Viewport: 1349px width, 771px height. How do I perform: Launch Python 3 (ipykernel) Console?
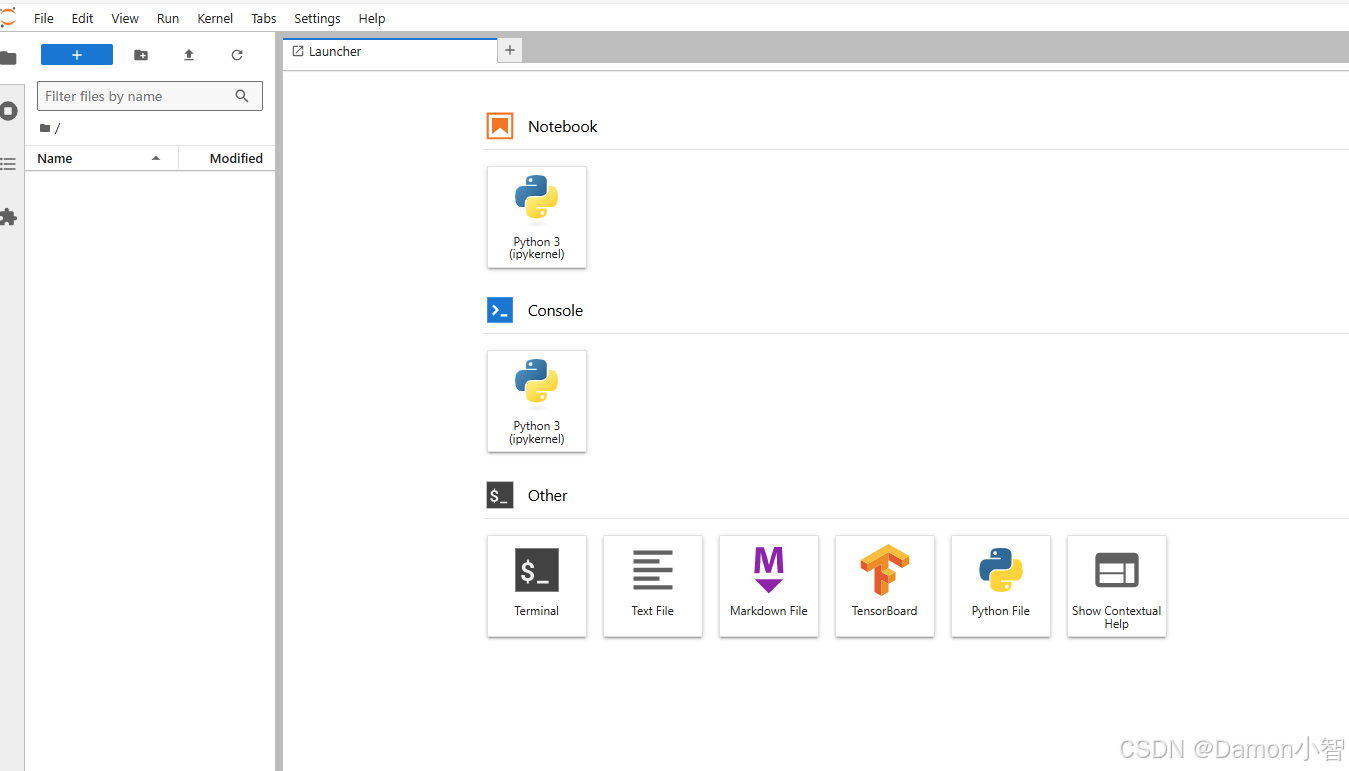coord(537,401)
